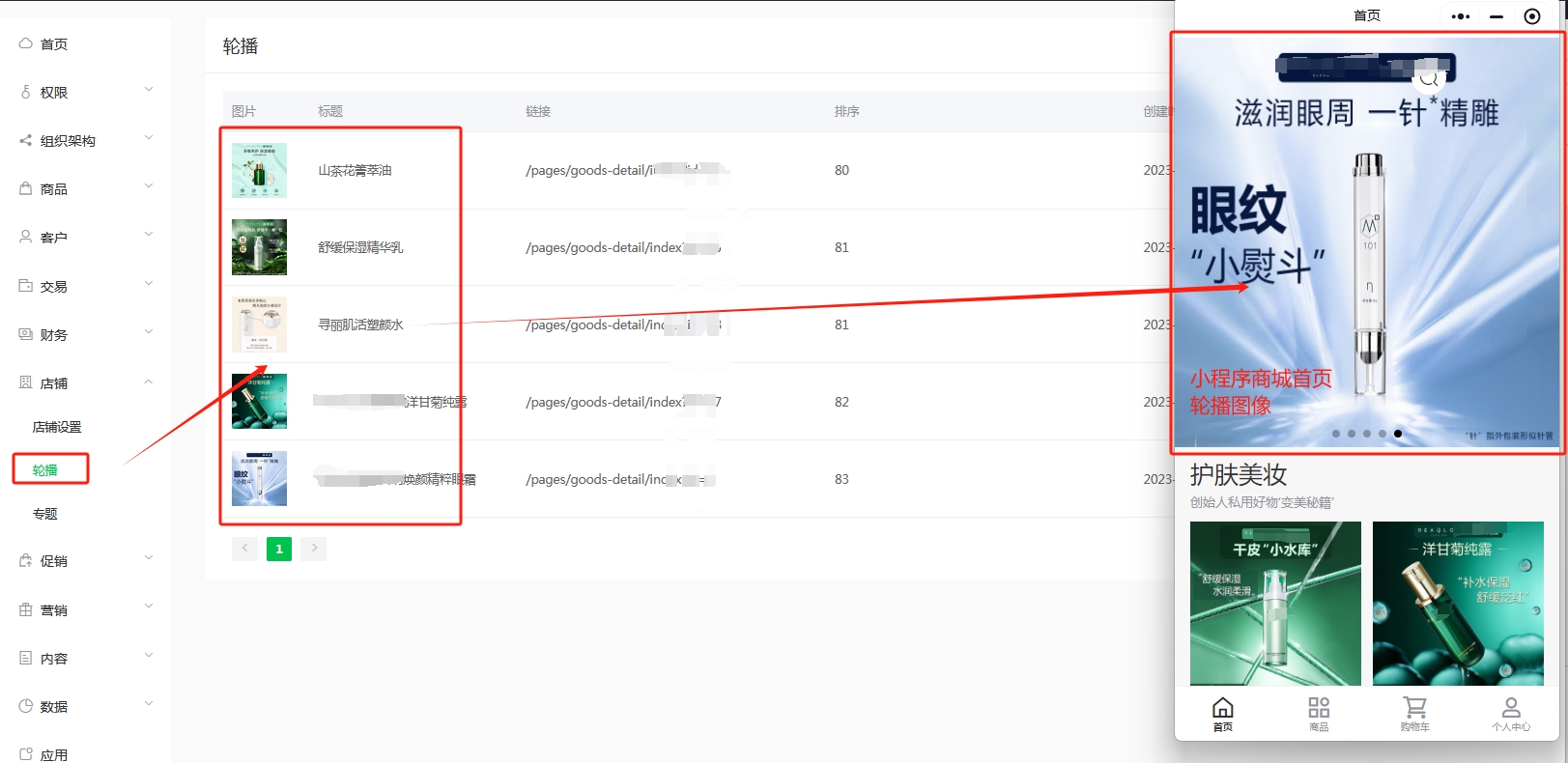The image size is (1568, 763).
Task: Open the 数据 sidebar menu label
Action: [54, 707]
